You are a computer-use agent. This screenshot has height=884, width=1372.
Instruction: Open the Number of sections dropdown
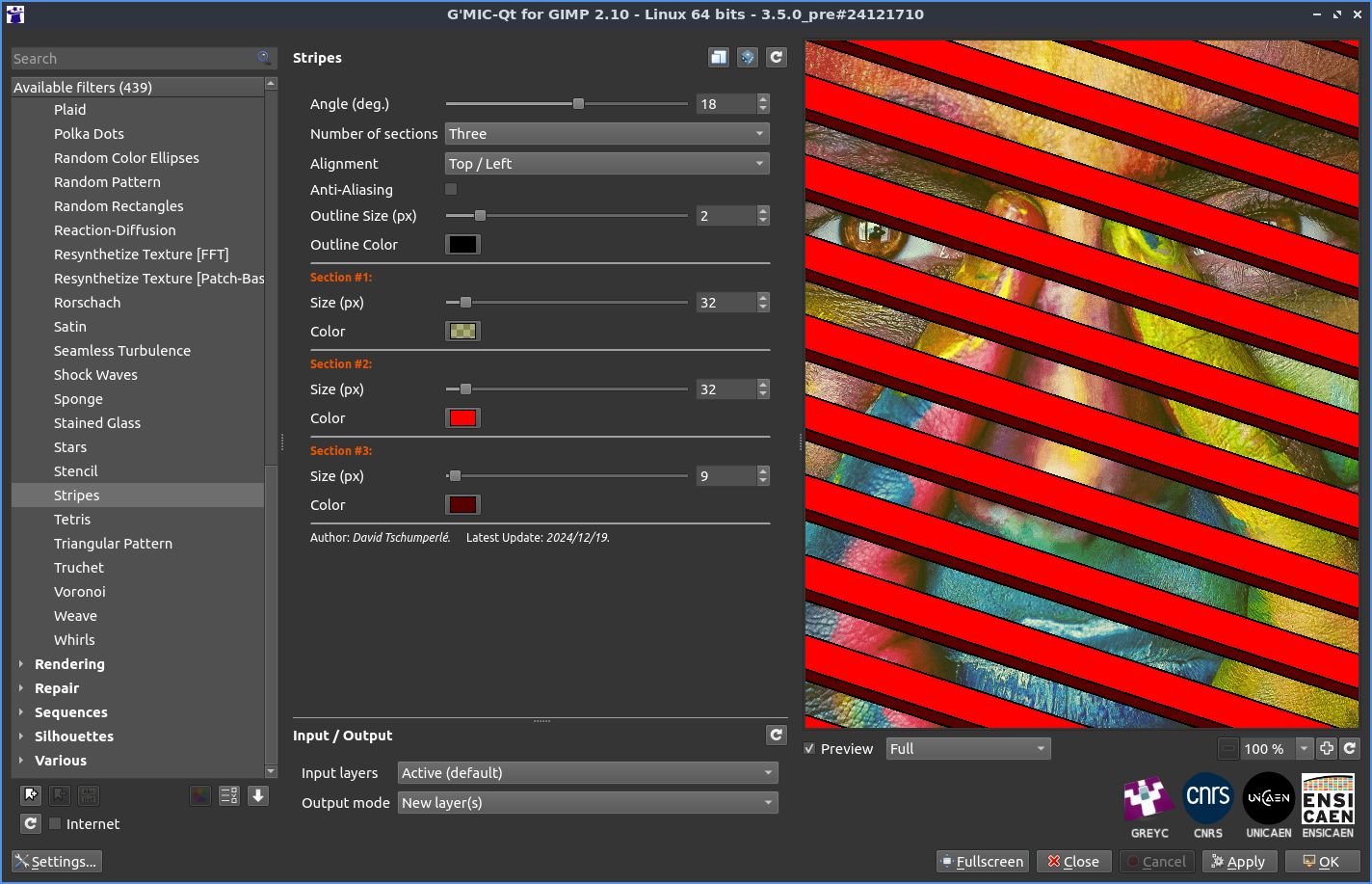coord(607,134)
